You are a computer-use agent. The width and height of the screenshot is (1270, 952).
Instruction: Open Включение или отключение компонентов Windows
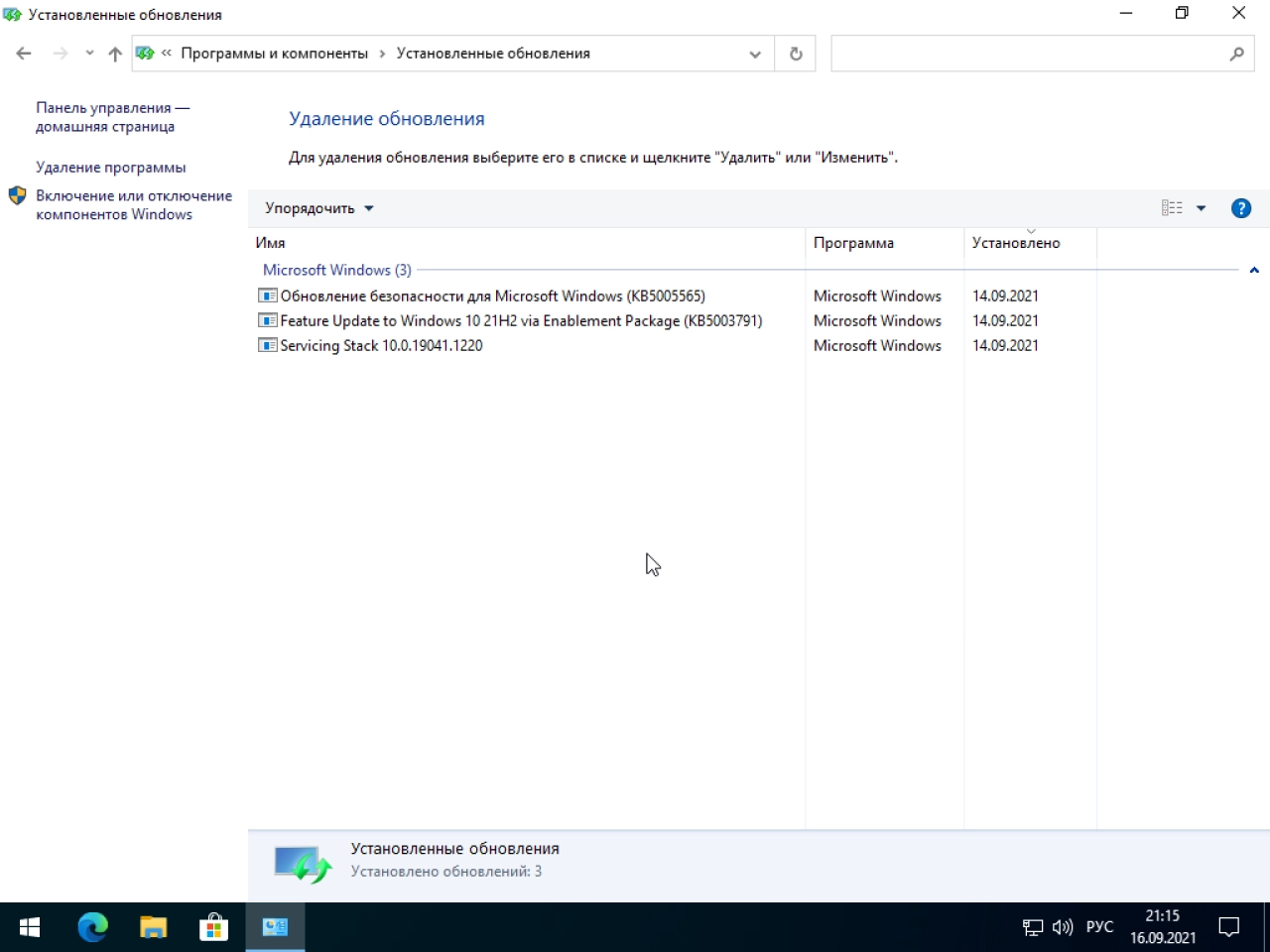134,205
